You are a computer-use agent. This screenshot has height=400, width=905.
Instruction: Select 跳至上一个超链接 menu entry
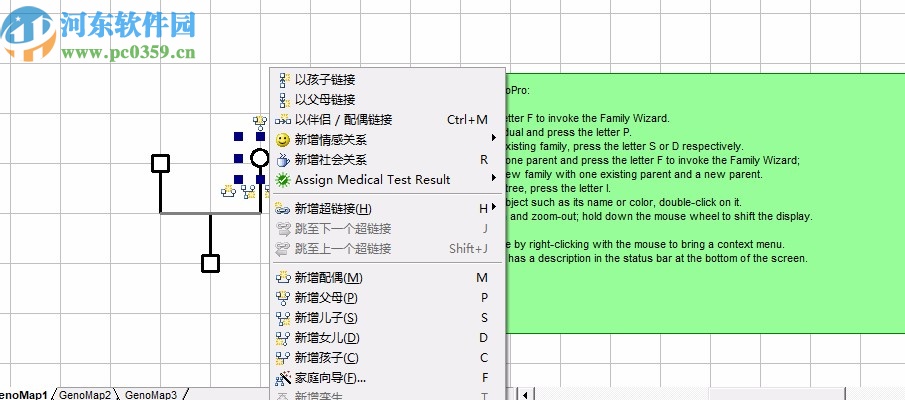pyautogui.click(x=388, y=249)
